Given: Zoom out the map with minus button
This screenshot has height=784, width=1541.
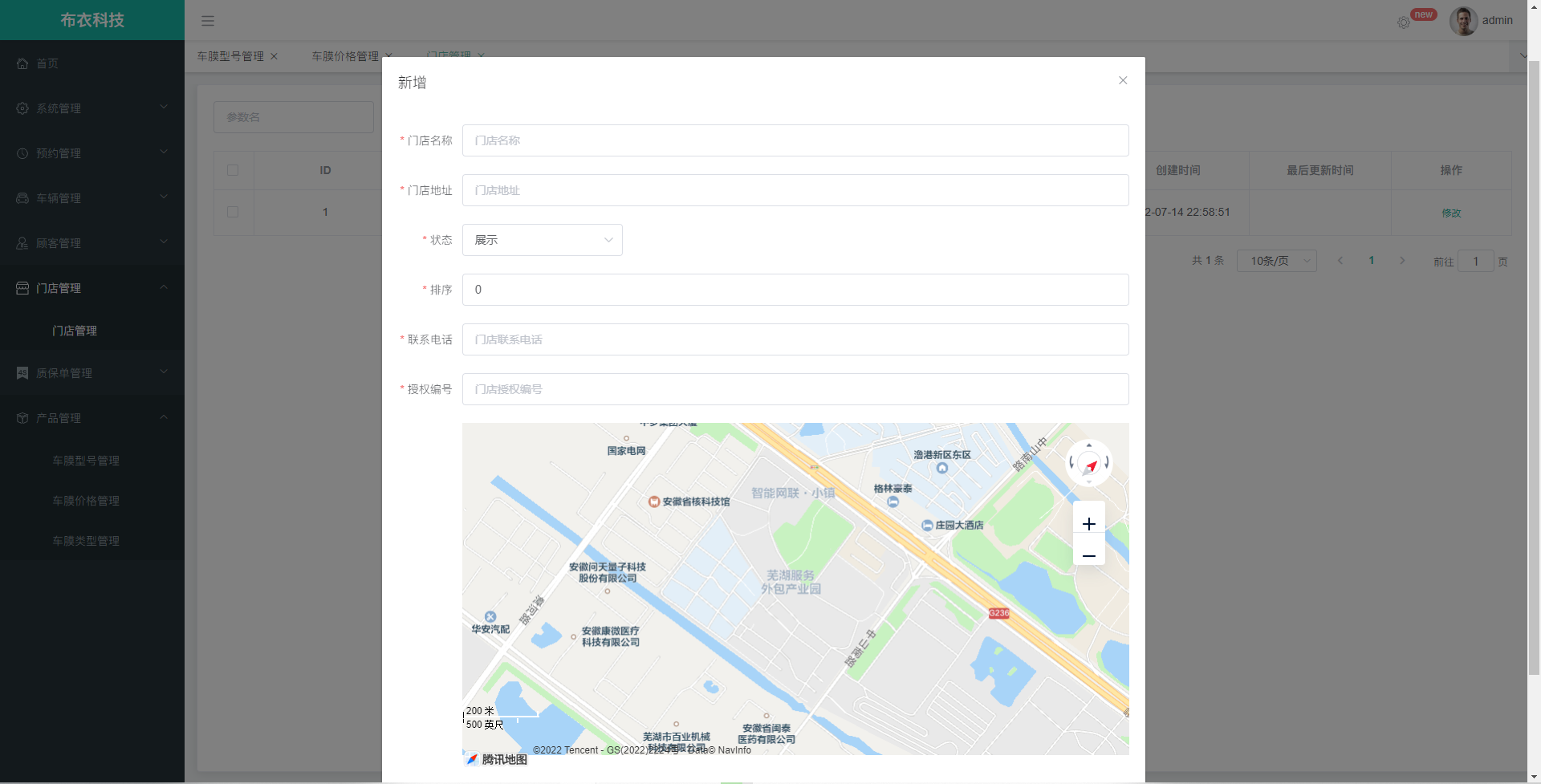Looking at the screenshot, I should (1089, 556).
